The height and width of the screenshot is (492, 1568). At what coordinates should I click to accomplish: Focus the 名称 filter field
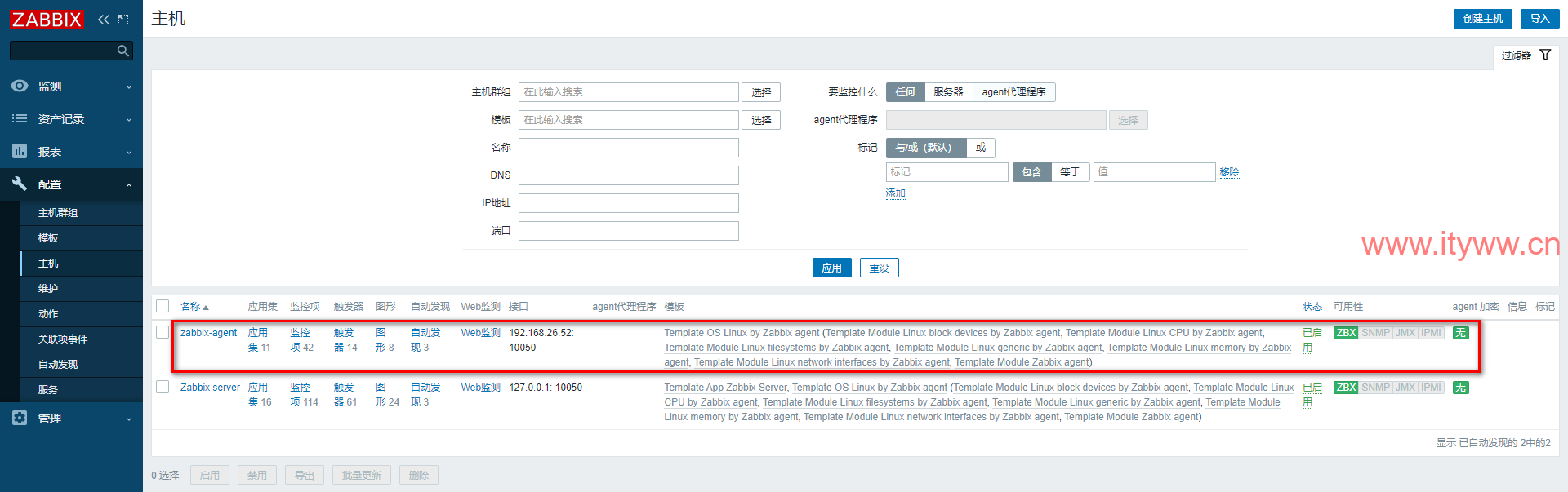[x=629, y=148]
